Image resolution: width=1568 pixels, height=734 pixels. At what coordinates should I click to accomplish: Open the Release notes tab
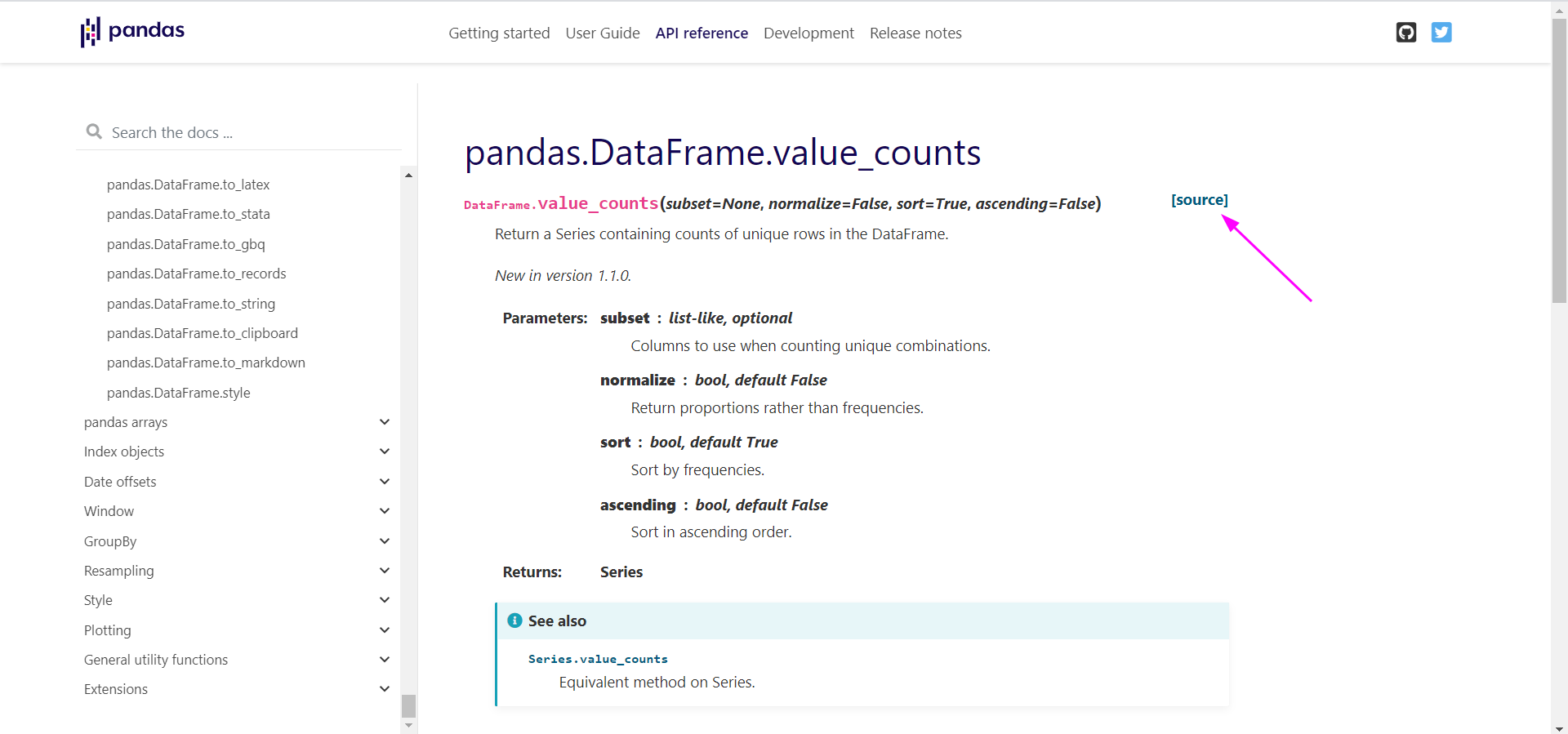click(915, 33)
